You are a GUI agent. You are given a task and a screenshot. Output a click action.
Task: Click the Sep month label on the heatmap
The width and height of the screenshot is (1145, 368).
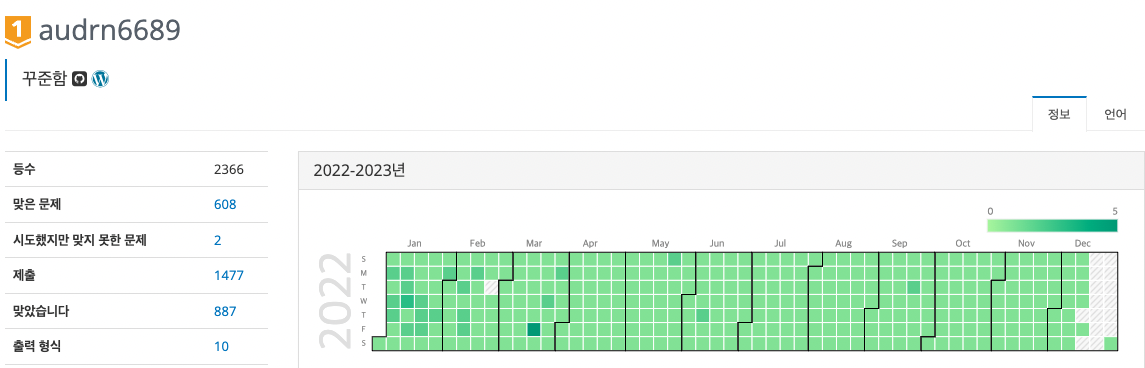[900, 243]
